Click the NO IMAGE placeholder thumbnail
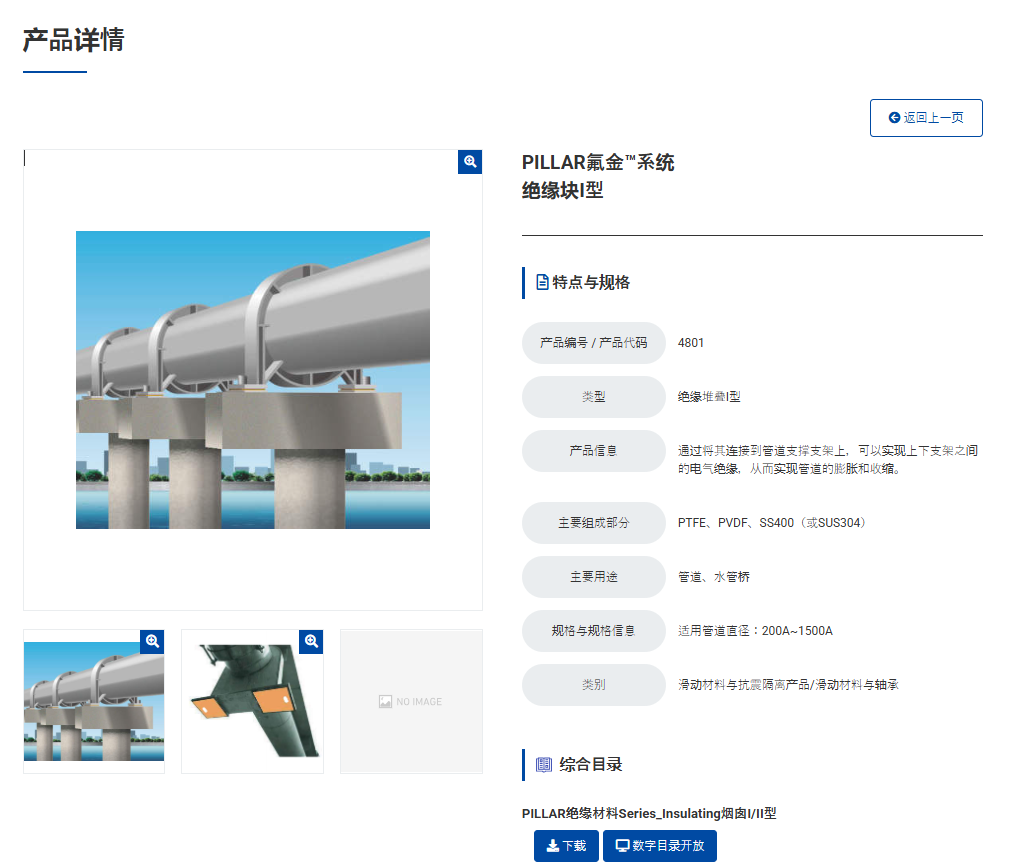 (411, 701)
